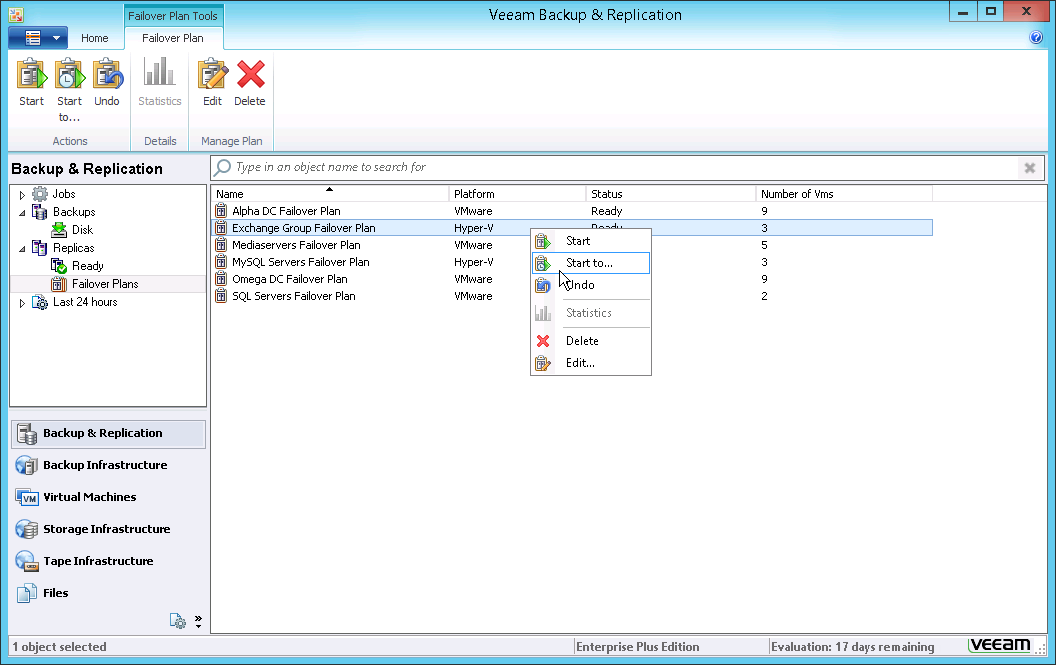Sort list by Name column header
The width and height of the screenshot is (1056, 665).
tap(330, 194)
